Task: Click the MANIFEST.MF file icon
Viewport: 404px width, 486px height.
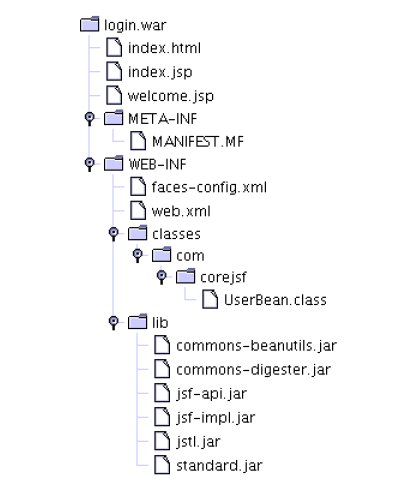Action: (x=138, y=141)
